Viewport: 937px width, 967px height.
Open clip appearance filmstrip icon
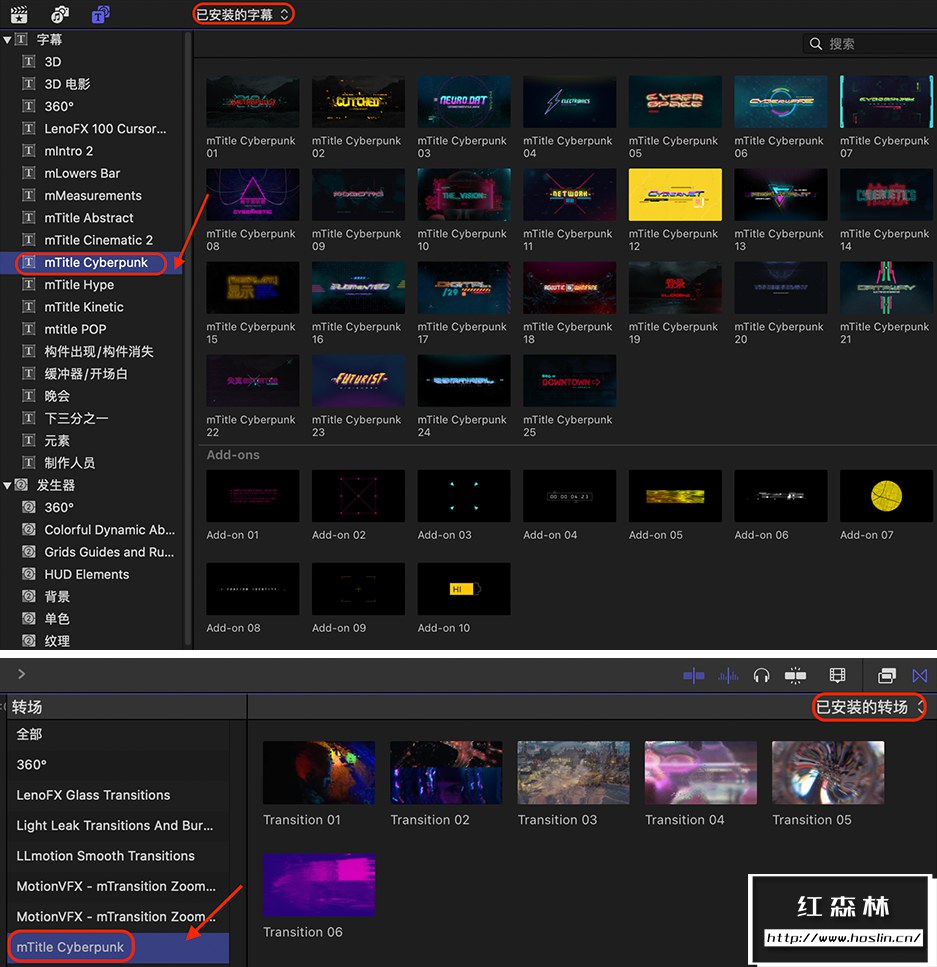[837, 676]
